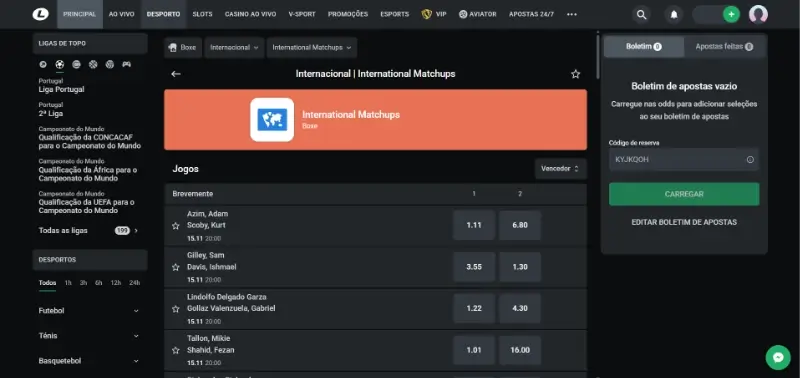Viewport: 800px width, 378px height.
Task: Switch to the Boletim tab
Action: [x=644, y=46]
